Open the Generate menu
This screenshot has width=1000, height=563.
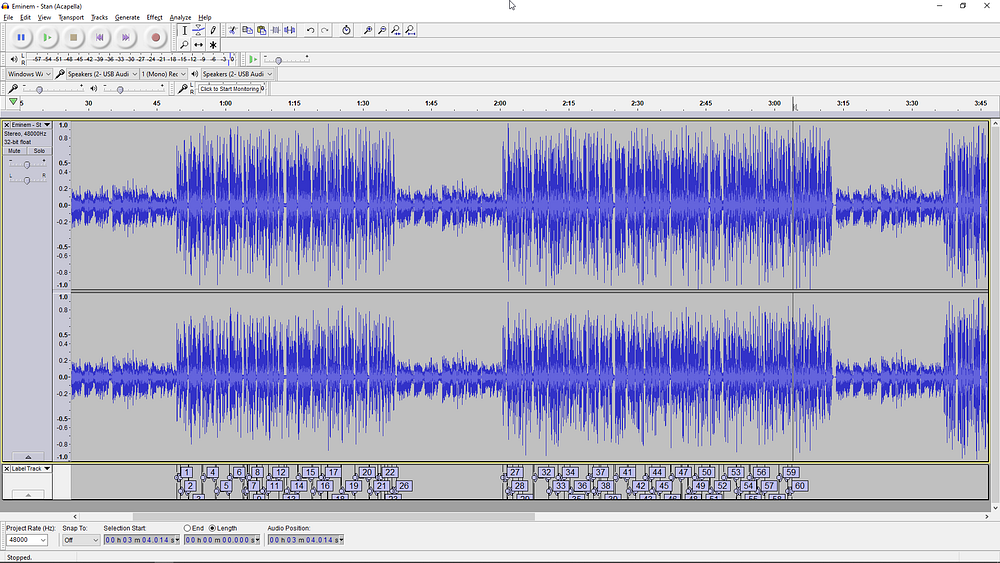[127, 17]
